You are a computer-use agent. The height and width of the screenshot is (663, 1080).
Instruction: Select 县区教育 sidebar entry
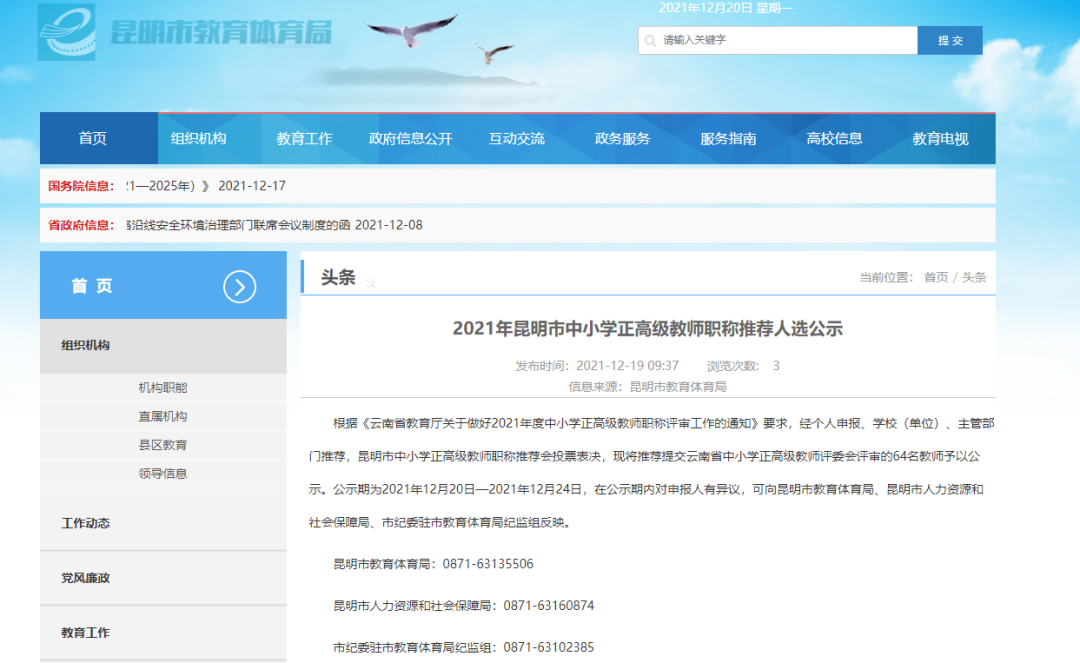pyautogui.click(x=163, y=445)
